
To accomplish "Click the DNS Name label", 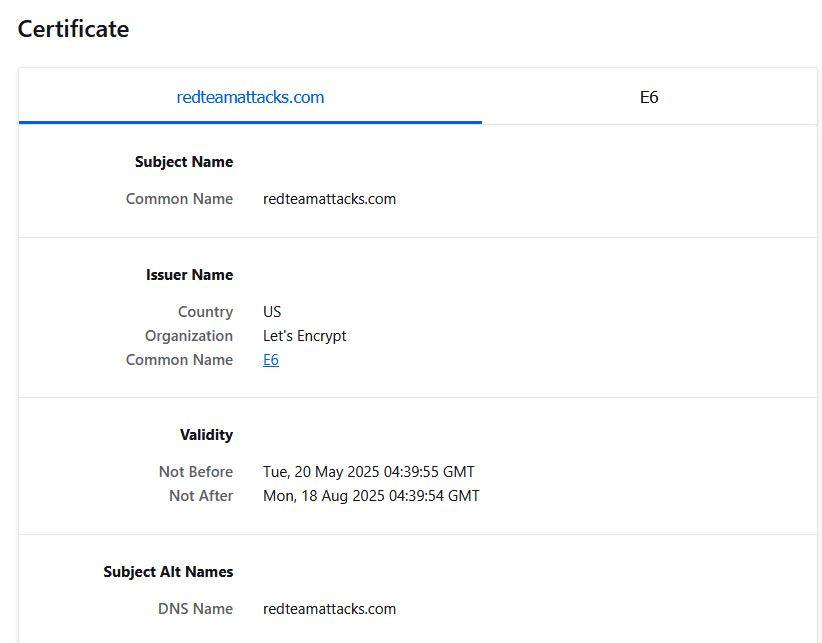I will pos(196,609).
